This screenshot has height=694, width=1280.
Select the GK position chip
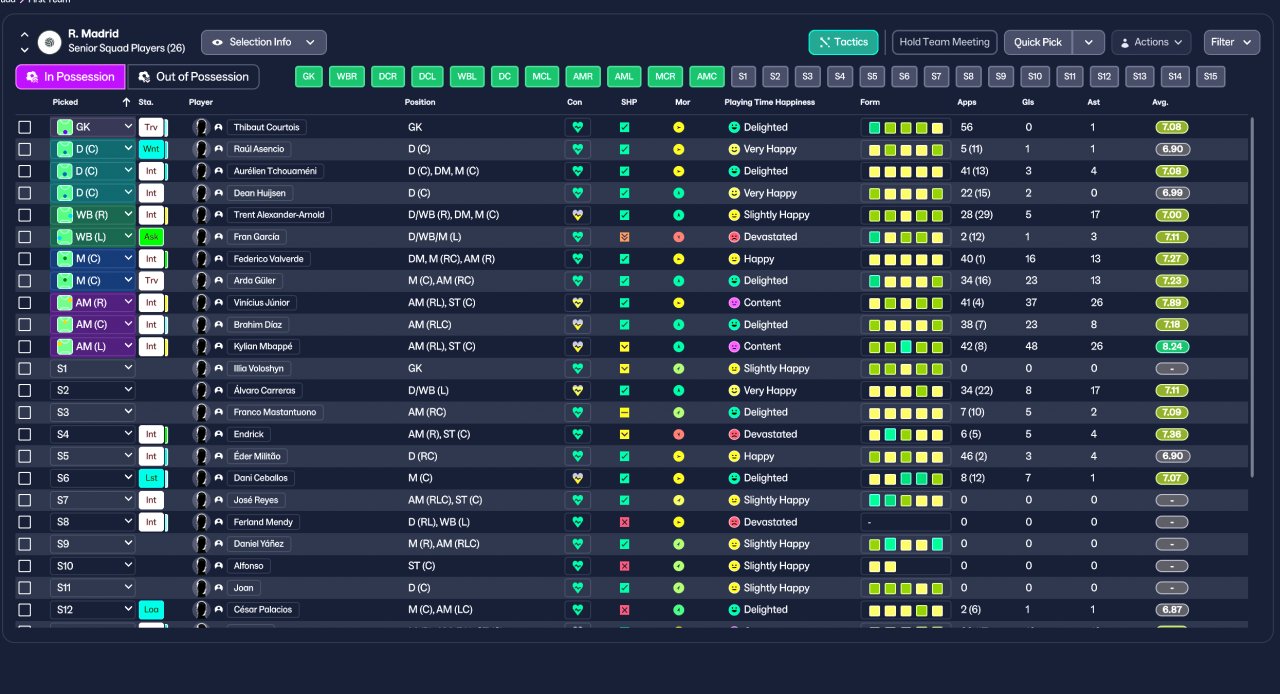click(x=309, y=77)
